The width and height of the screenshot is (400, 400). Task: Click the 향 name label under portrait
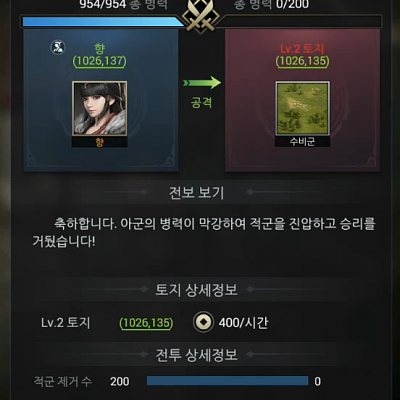100,142
